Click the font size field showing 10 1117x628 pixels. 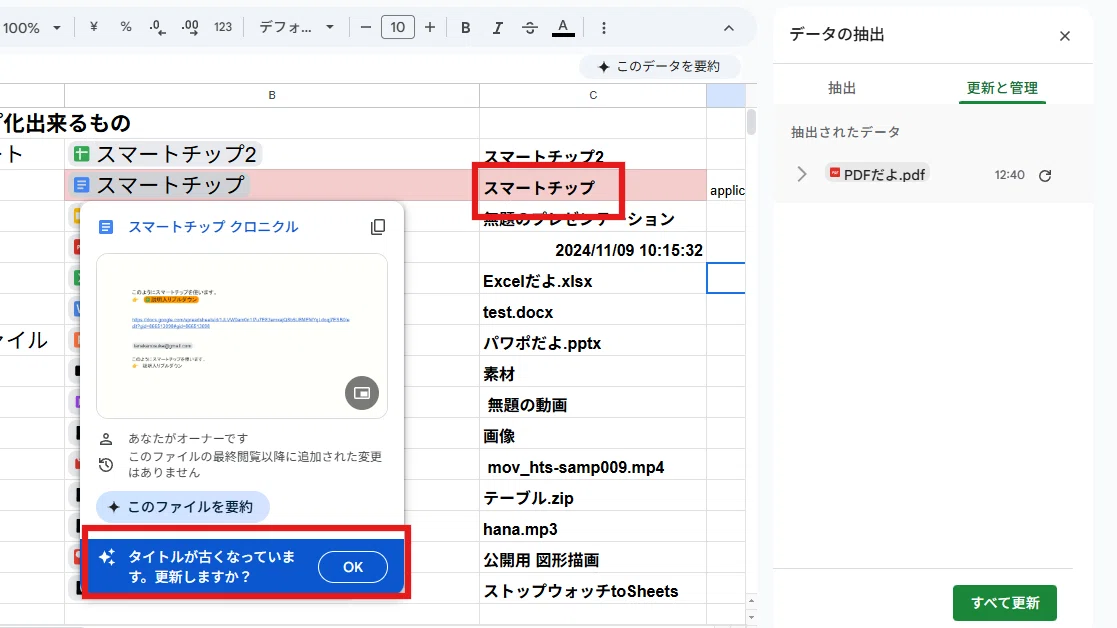tap(398, 28)
